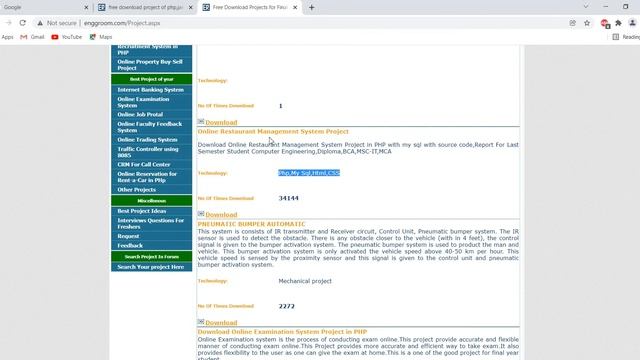
Task: Switch to the free download project of php tab
Action: click(141, 7)
